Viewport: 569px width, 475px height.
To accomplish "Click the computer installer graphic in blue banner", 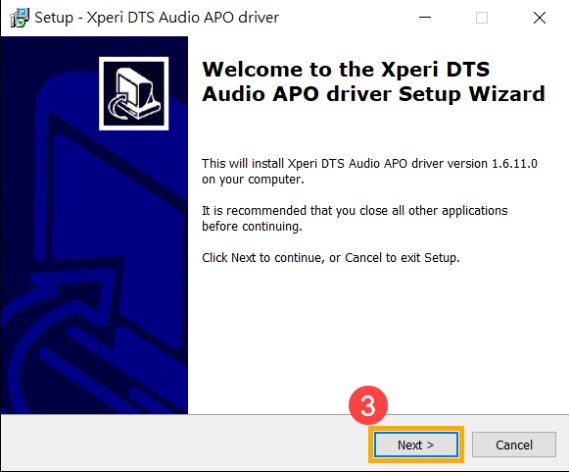I will click(134, 93).
